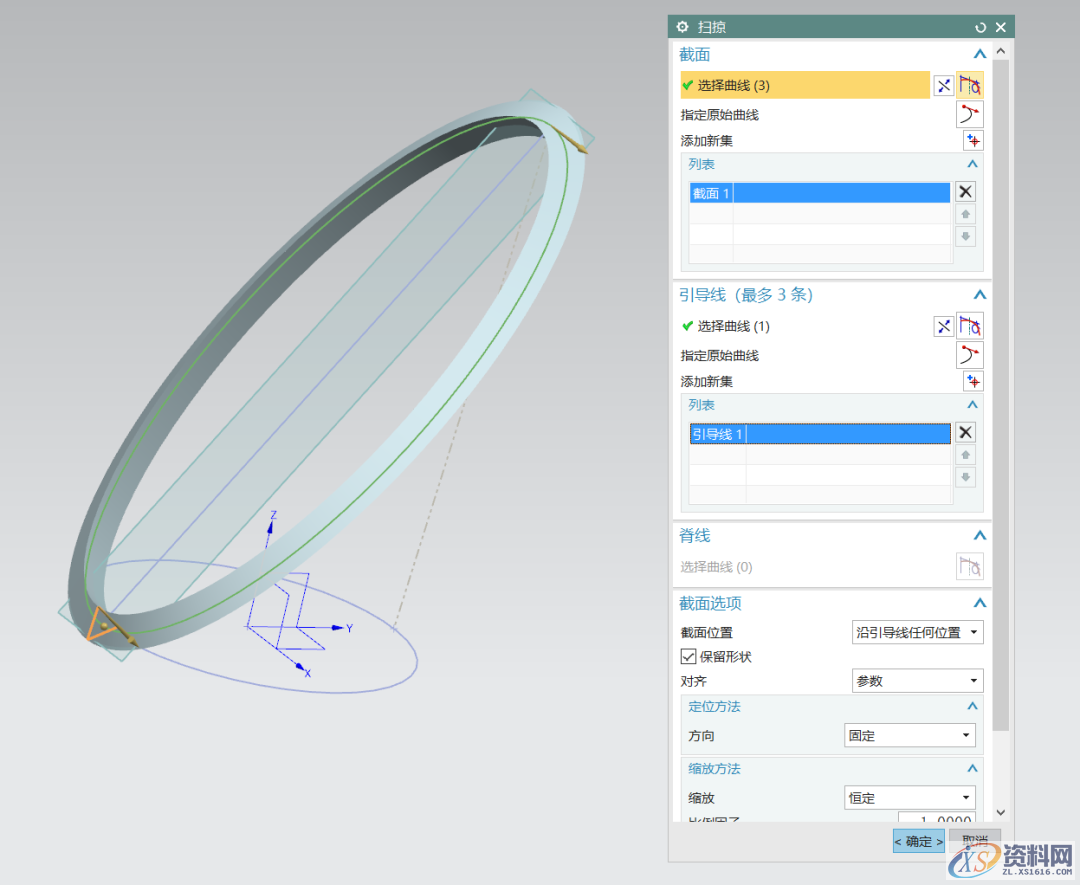Delete 引导线 1 using the X icon
This screenshot has width=1080, height=885.
tap(964, 432)
